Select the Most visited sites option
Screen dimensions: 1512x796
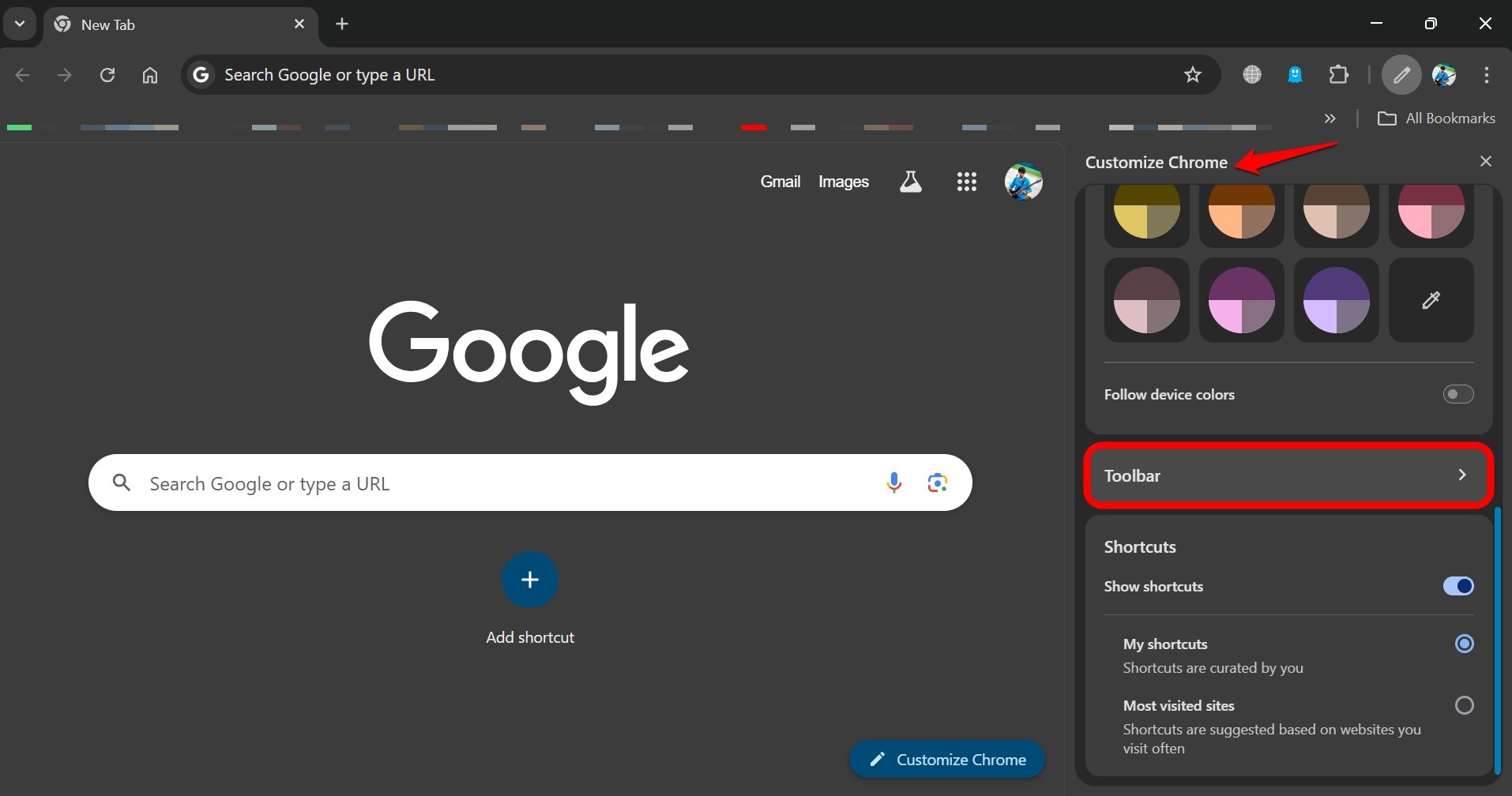pyautogui.click(x=1465, y=705)
